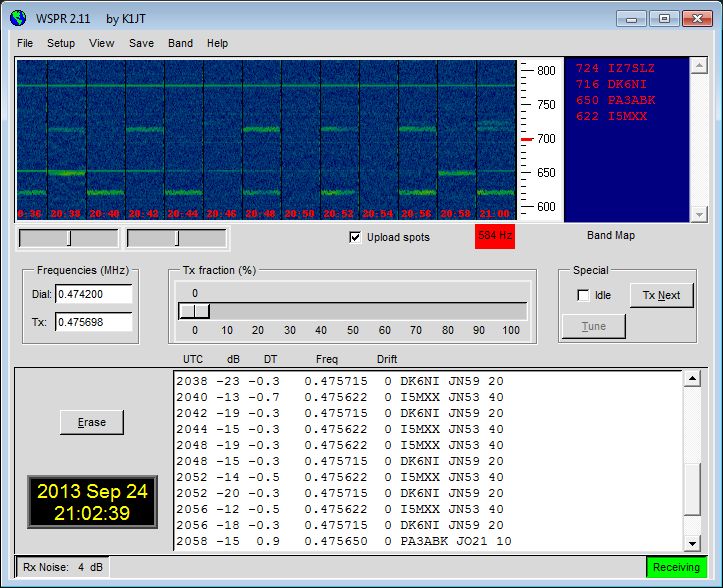Open the Save menu
Image resolution: width=723 pixels, height=588 pixels.
141,43
